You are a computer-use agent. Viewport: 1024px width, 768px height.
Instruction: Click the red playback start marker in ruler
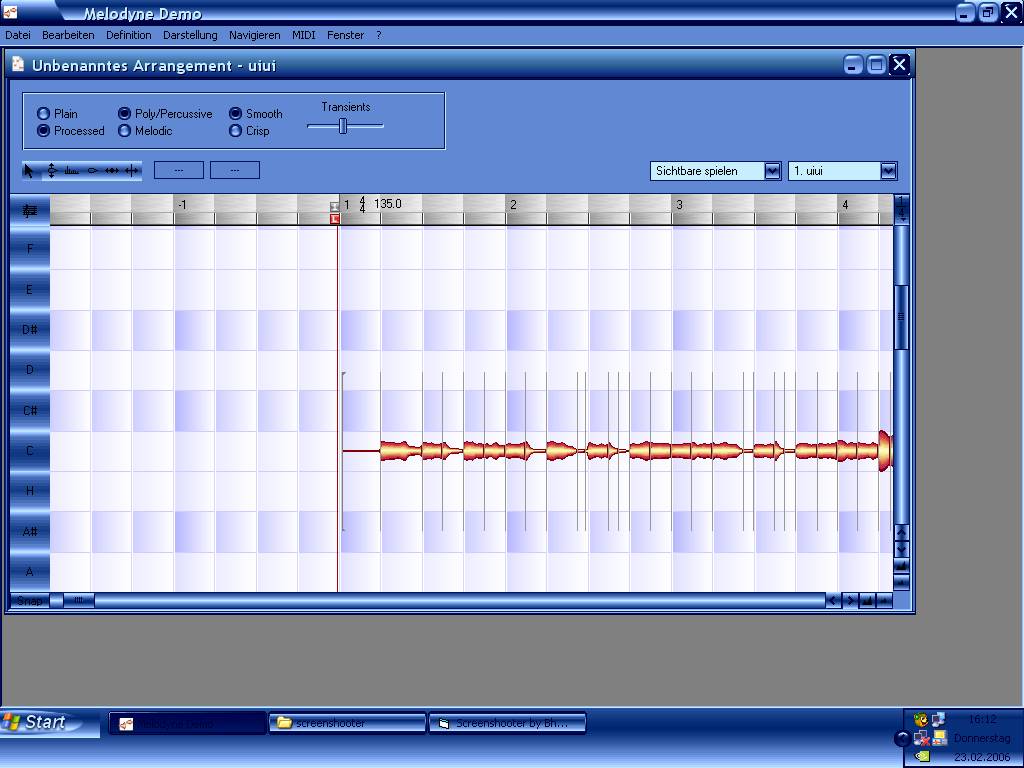(335, 219)
